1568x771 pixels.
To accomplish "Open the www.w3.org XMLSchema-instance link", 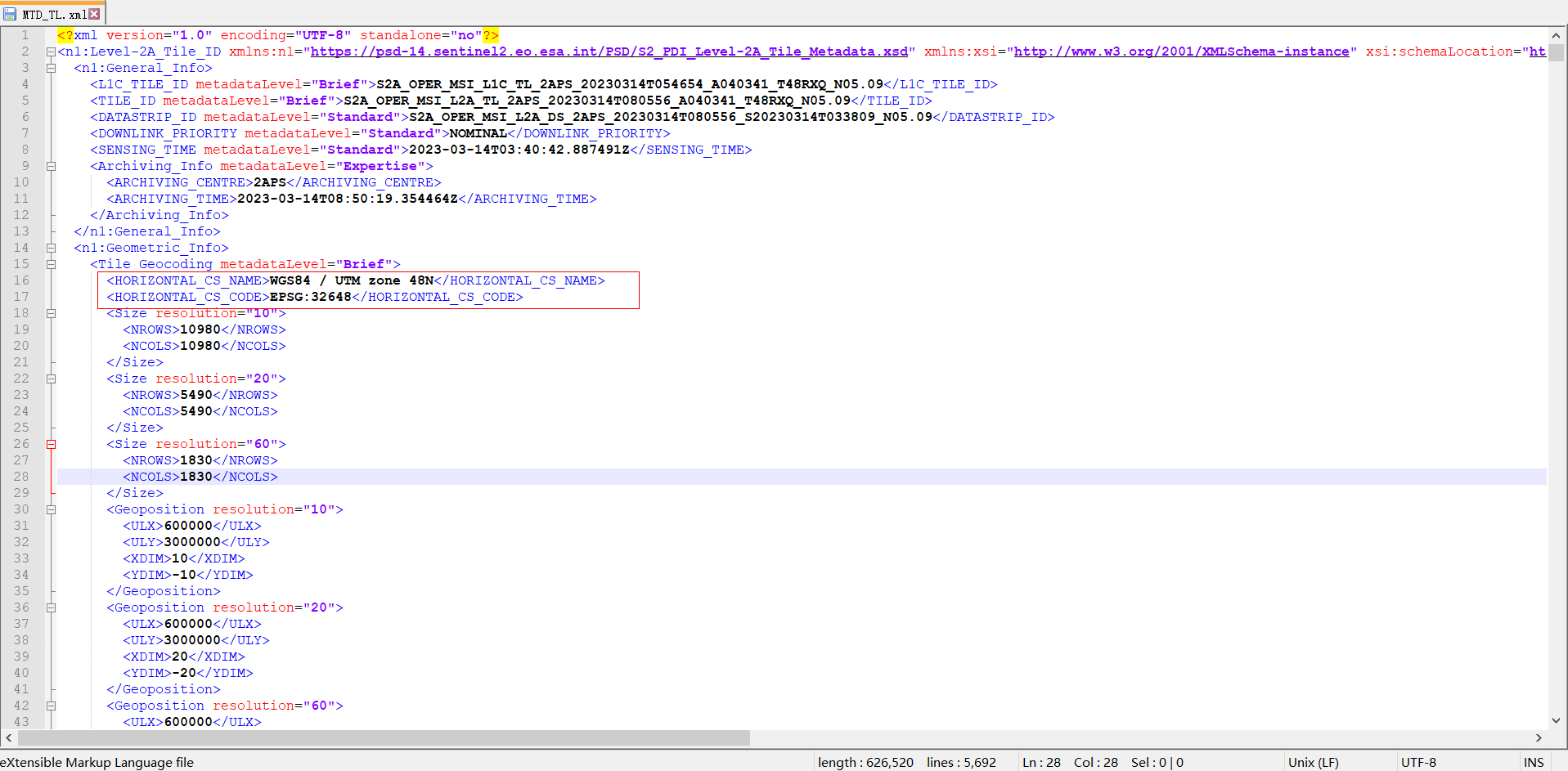I will point(1182,52).
